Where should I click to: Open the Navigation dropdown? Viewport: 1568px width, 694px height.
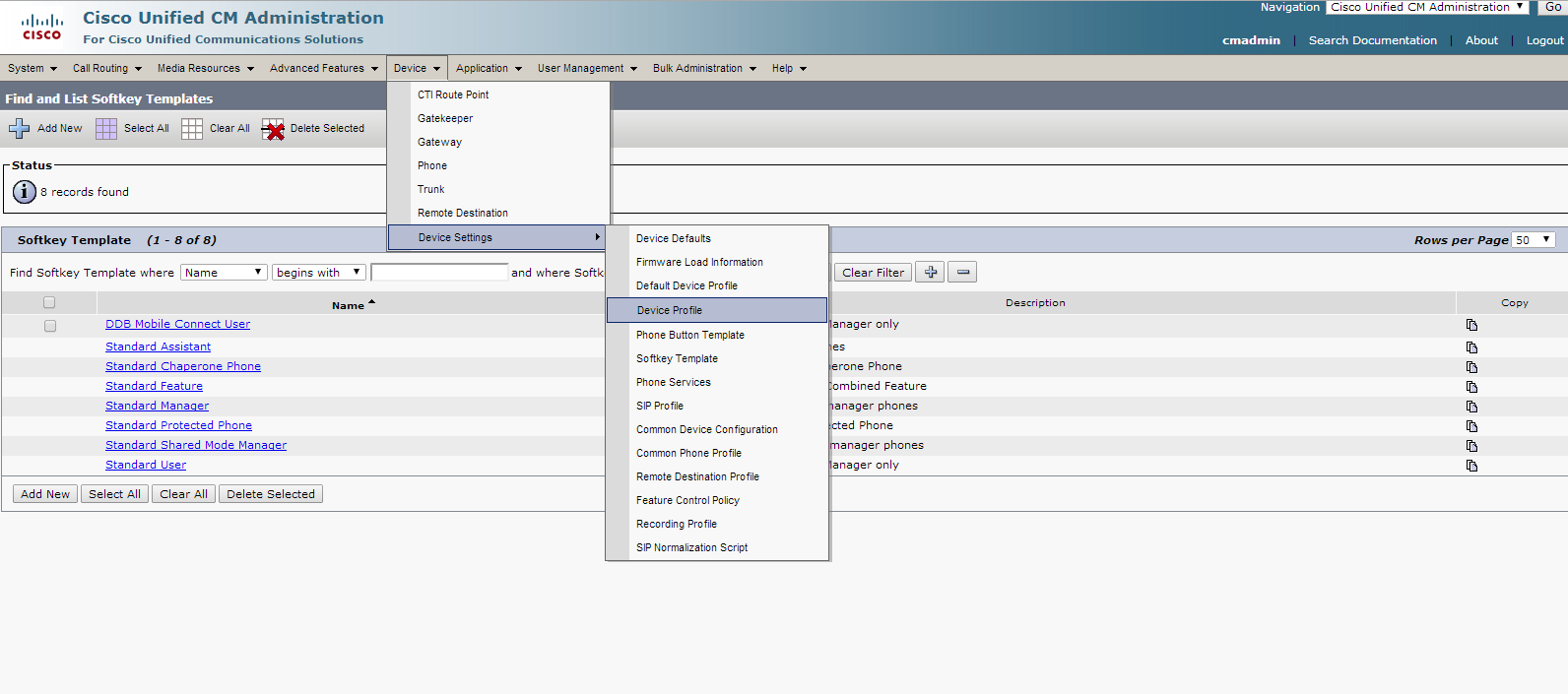pos(1426,7)
